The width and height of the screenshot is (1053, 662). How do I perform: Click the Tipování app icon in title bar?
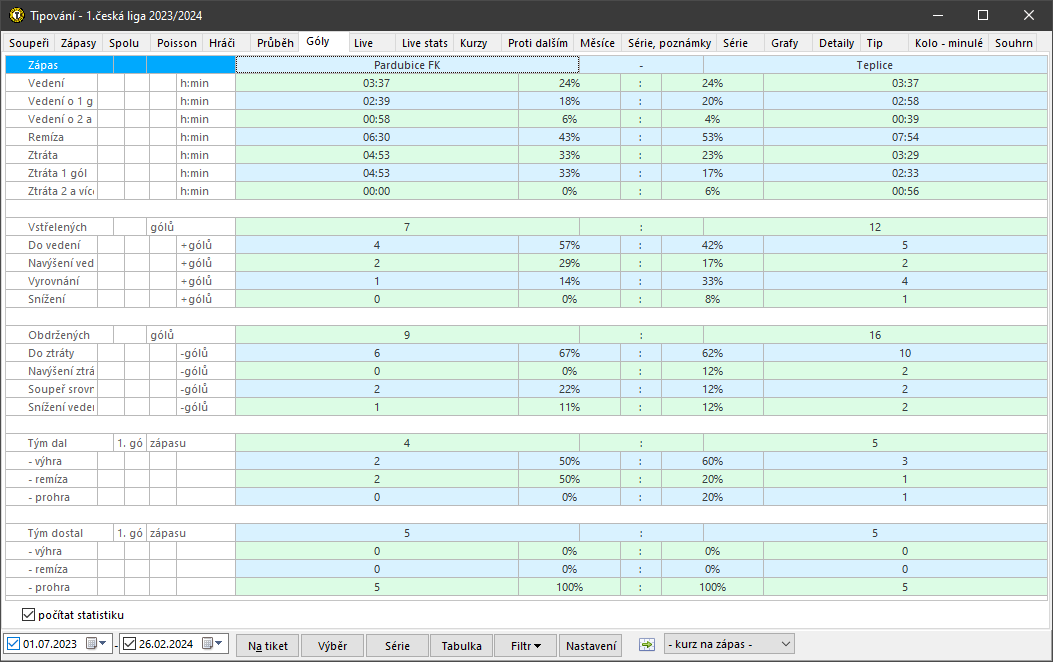[x=16, y=15]
